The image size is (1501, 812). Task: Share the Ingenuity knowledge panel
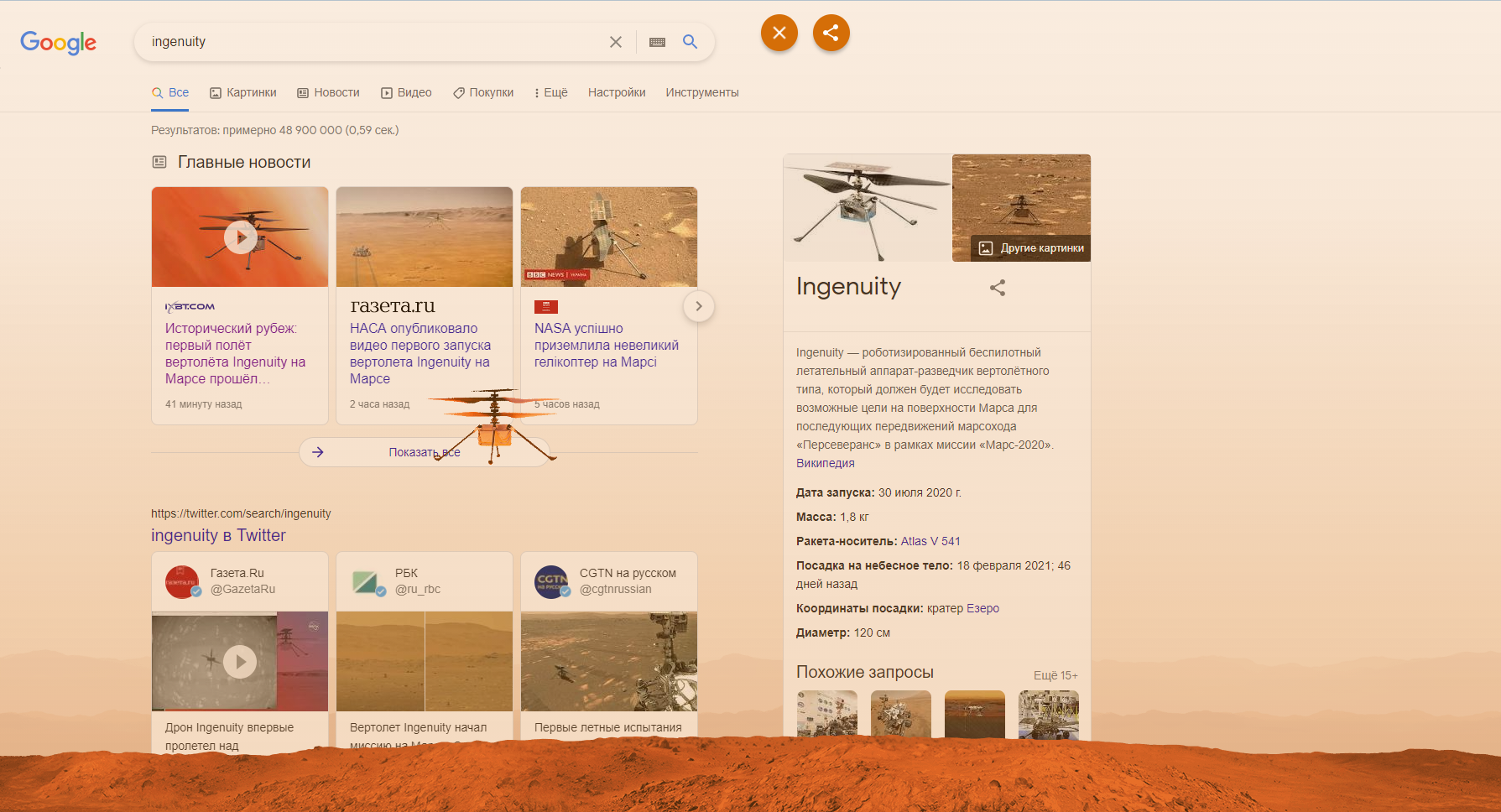tap(998, 288)
